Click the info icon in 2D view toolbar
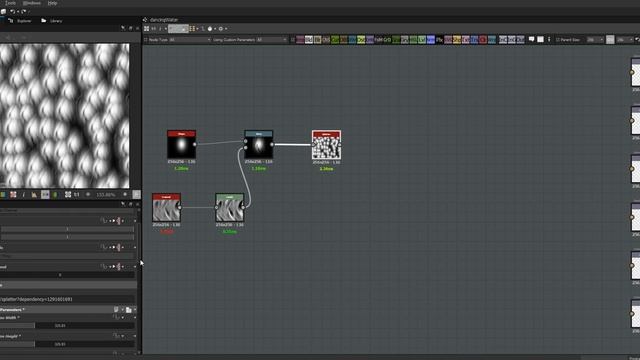 (23, 195)
